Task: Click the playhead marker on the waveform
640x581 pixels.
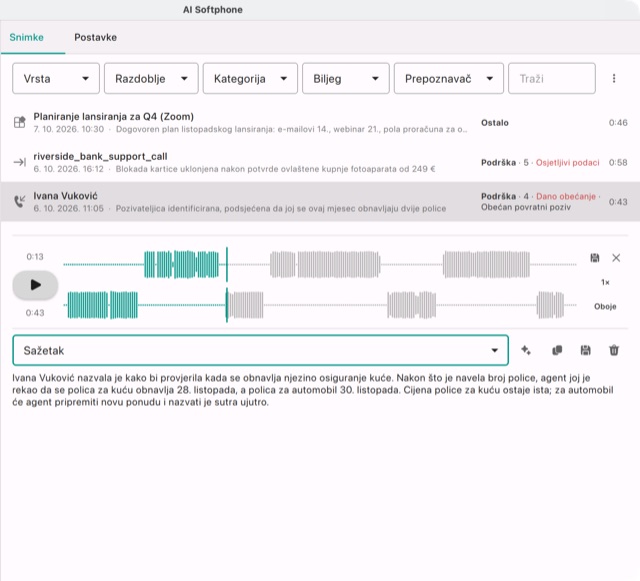Action: coord(227,285)
